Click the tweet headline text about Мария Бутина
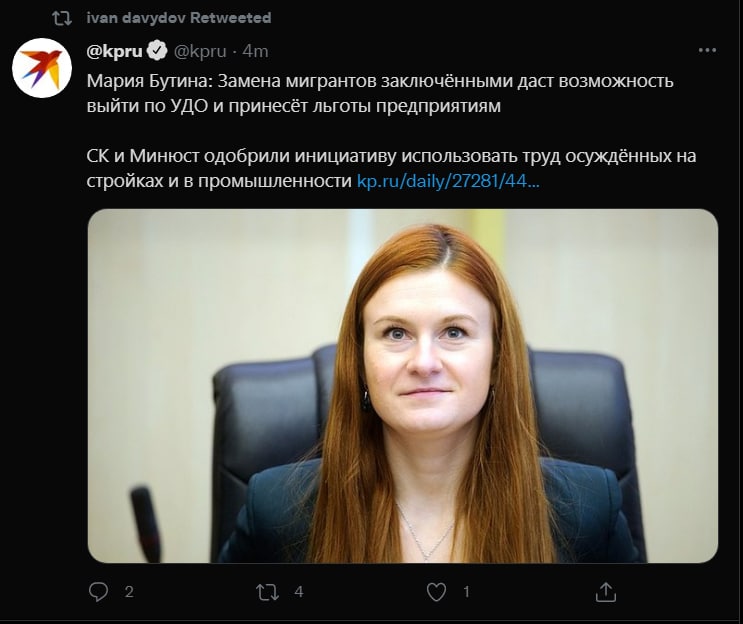This screenshot has width=743, height=624. pyautogui.click(x=380, y=93)
